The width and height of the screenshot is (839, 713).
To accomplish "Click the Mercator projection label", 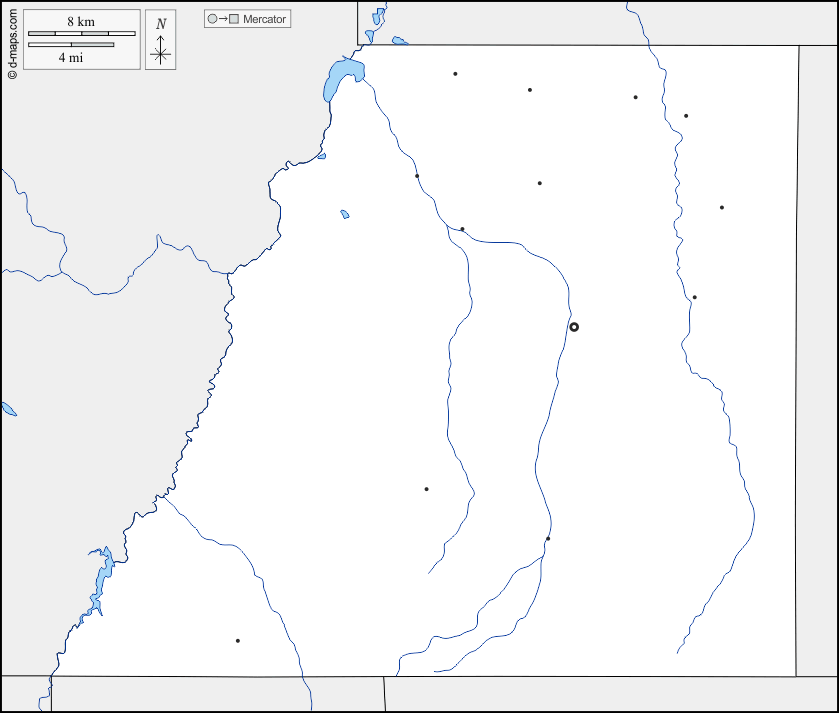I will tap(264, 20).
